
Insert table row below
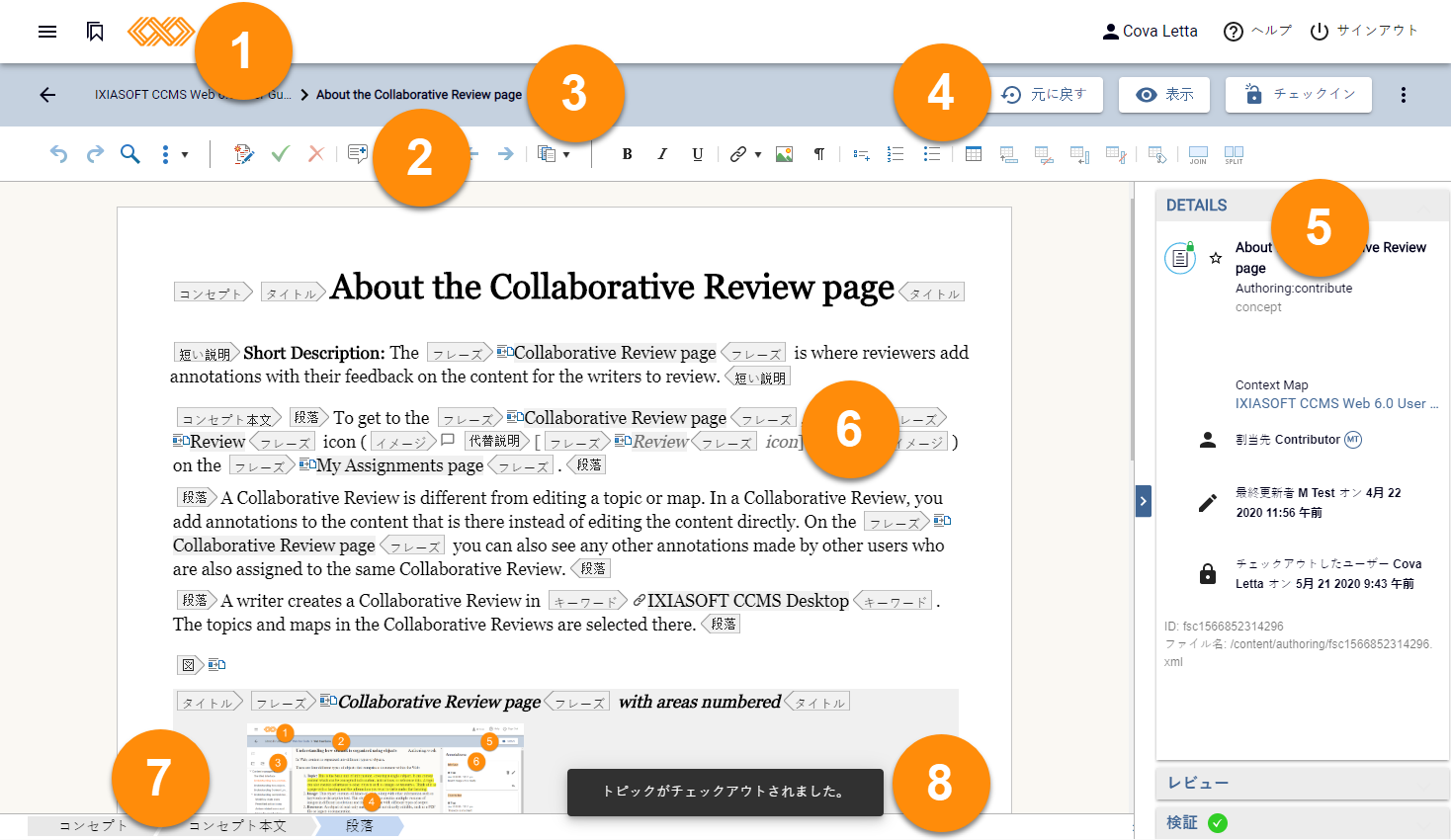pyautogui.click(x=1044, y=154)
